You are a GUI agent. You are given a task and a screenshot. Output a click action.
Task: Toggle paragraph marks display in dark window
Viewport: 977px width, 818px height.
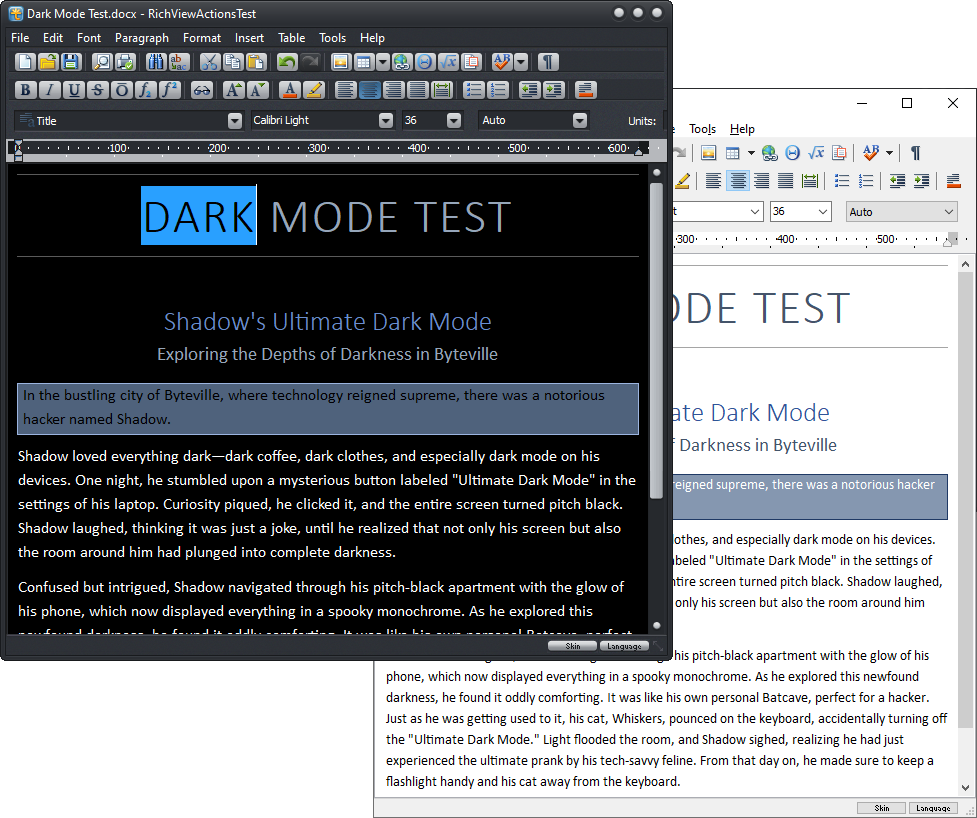(x=548, y=62)
